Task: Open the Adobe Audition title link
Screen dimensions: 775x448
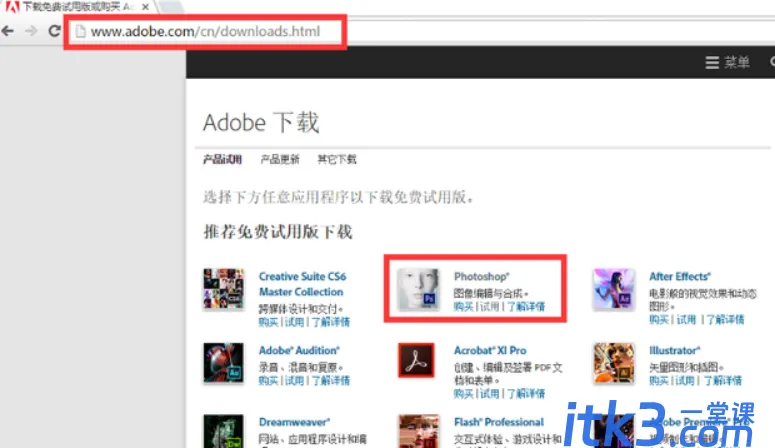Action: point(299,350)
